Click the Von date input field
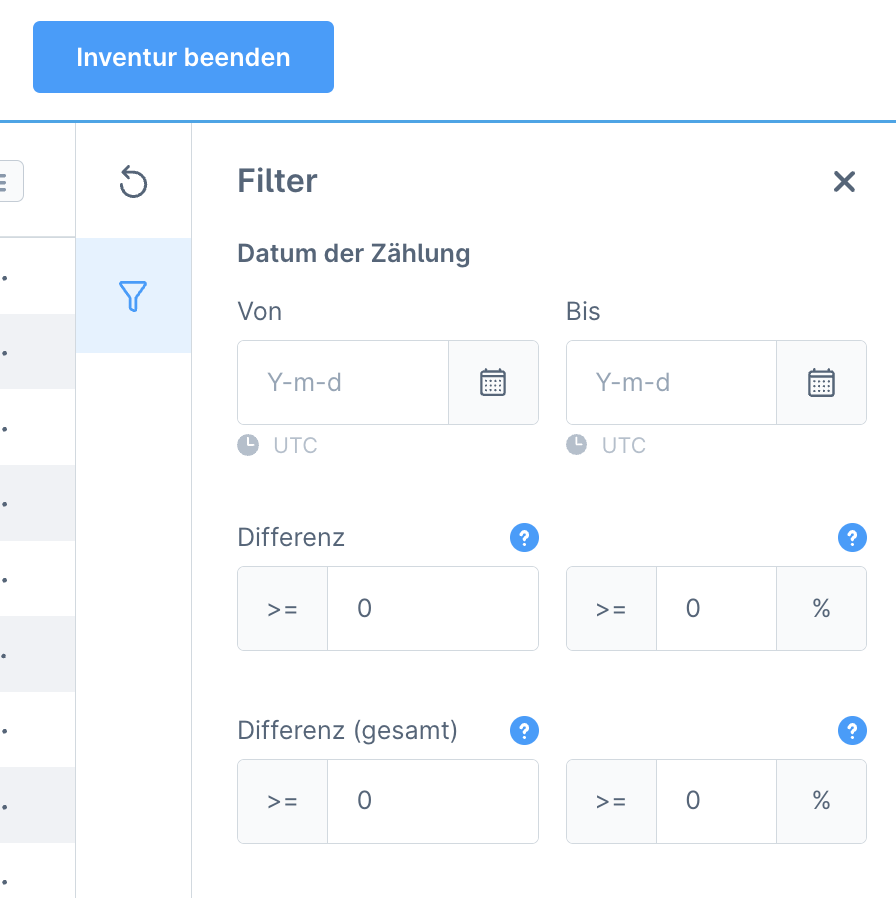The width and height of the screenshot is (896, 898). 342,382
